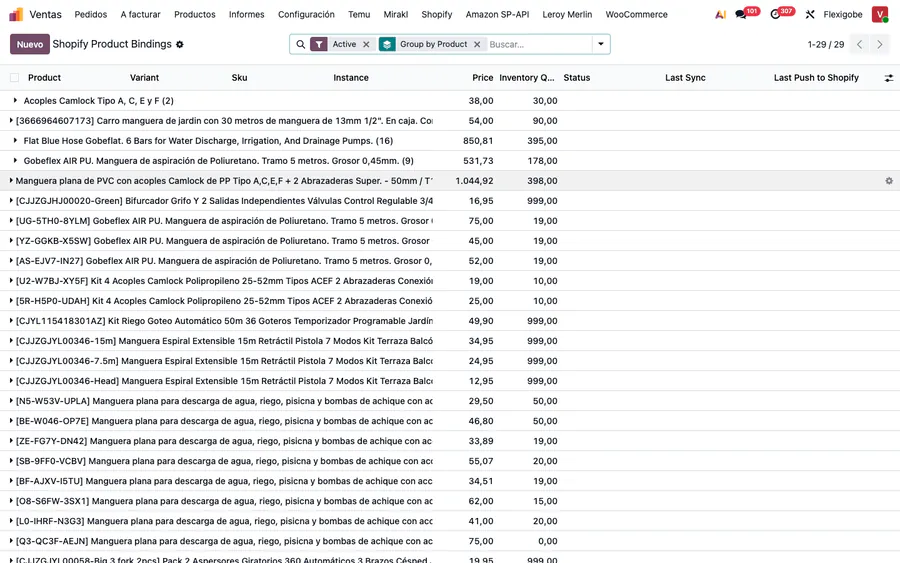
Task: Open the Pedidos menu
Action: pyautogui.click(x=91, y=14)
